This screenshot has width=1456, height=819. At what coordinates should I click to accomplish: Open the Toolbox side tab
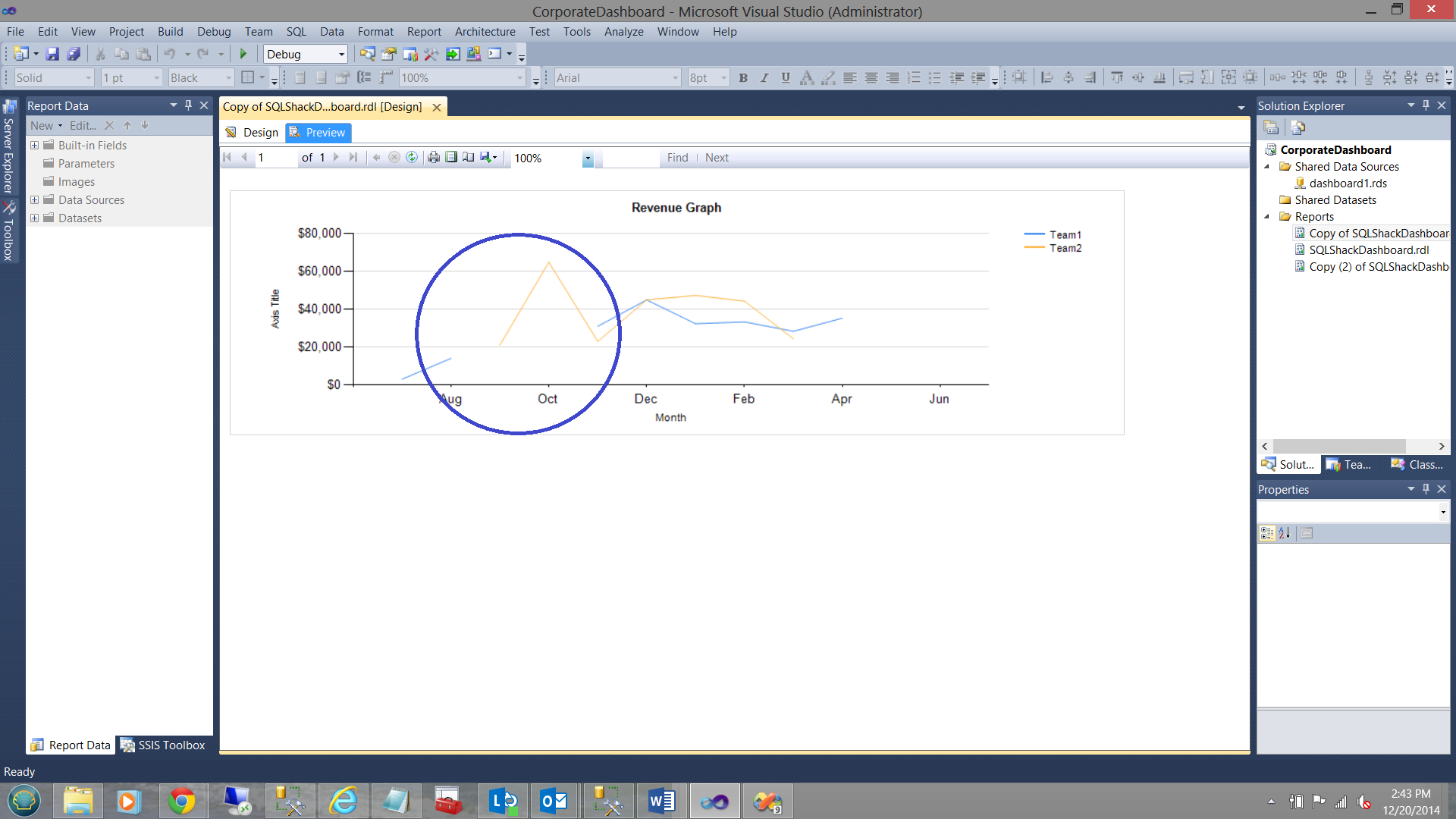point(9,231)
